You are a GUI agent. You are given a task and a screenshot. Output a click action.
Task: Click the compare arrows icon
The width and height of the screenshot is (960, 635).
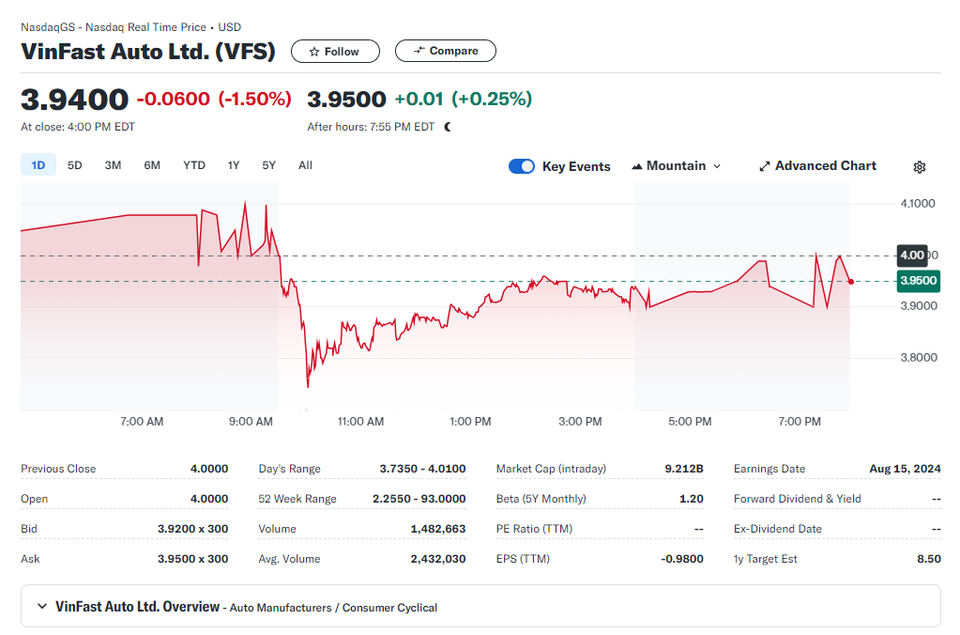click(x=419, y=50)
